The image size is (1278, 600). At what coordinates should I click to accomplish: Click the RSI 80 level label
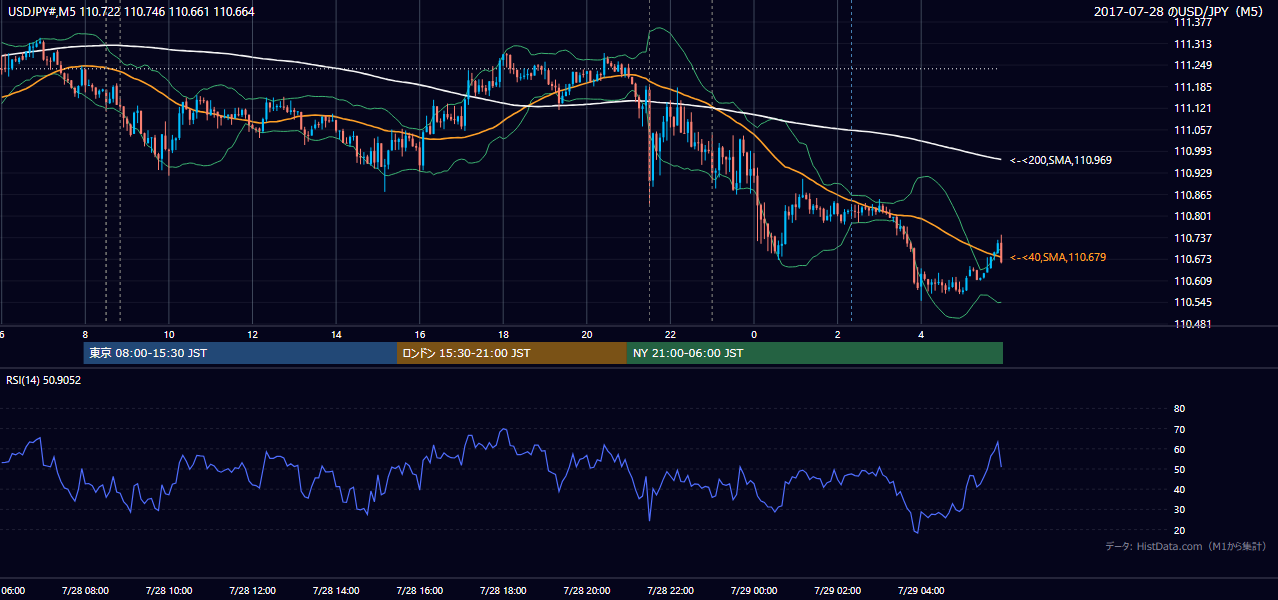tap(1179, 409)
